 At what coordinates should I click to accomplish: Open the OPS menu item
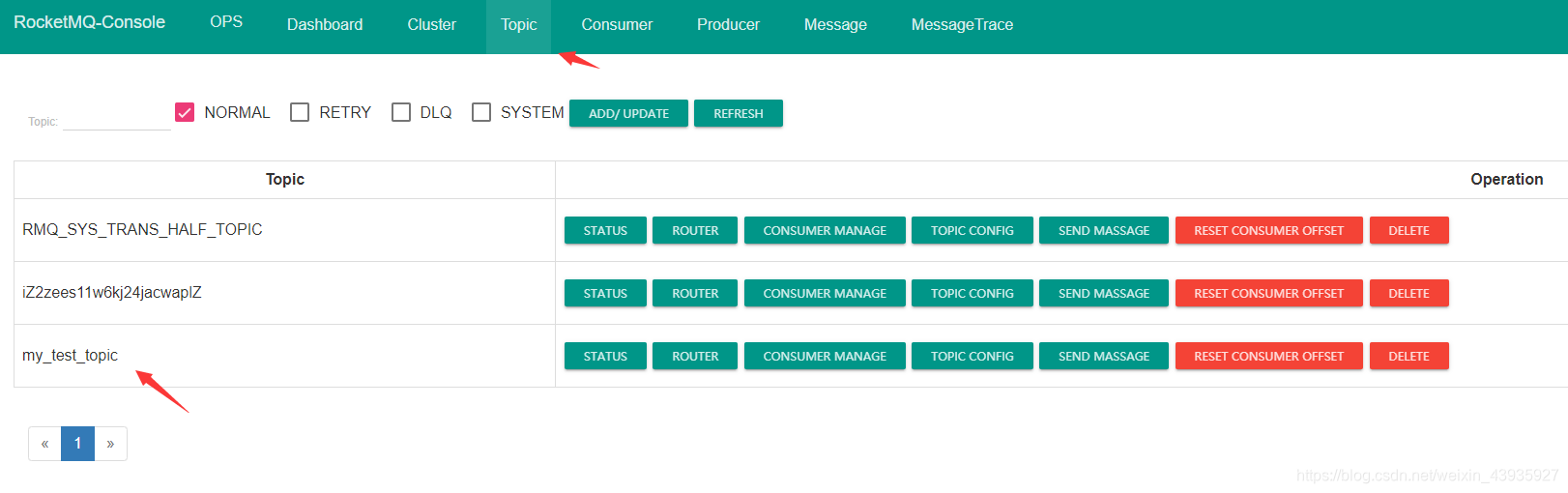[x=226, y=22]
